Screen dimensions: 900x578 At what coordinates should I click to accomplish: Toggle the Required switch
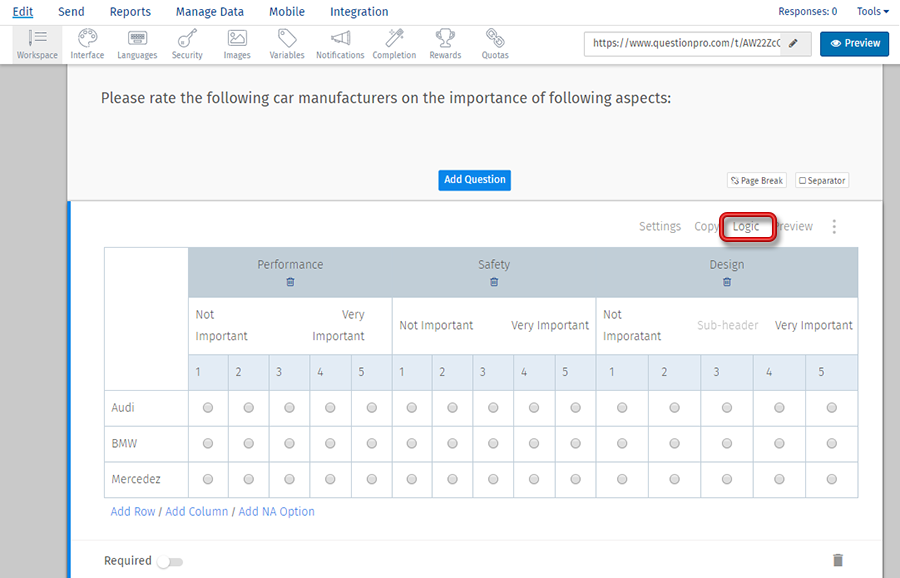point(170,562)
